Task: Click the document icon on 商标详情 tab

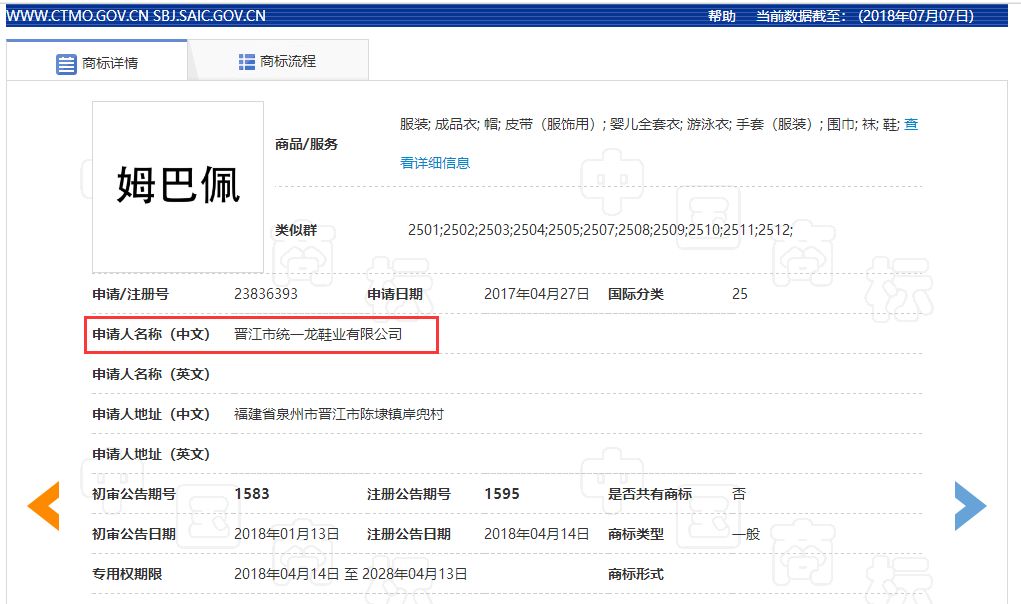Action: pyautogui.click(x=66, y=62)
